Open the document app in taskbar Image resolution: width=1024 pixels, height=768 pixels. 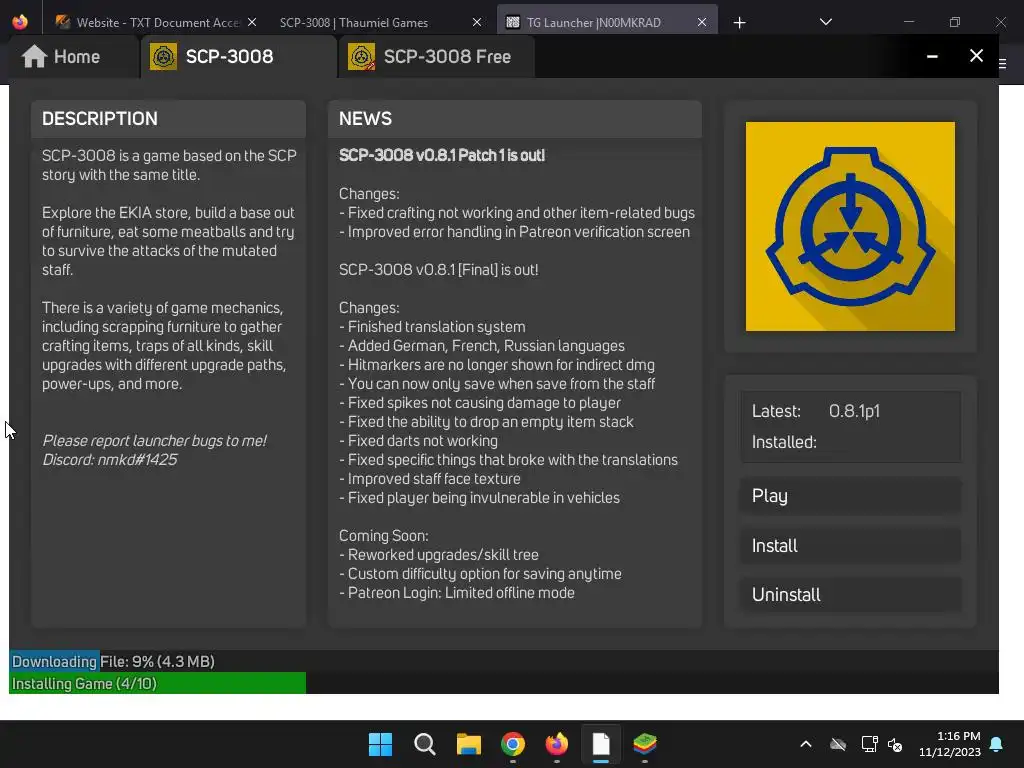(x=601, y=744)
